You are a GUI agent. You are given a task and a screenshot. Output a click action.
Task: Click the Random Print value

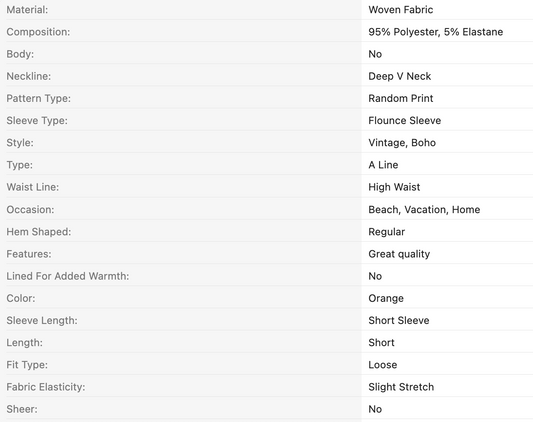coord(400,98)
